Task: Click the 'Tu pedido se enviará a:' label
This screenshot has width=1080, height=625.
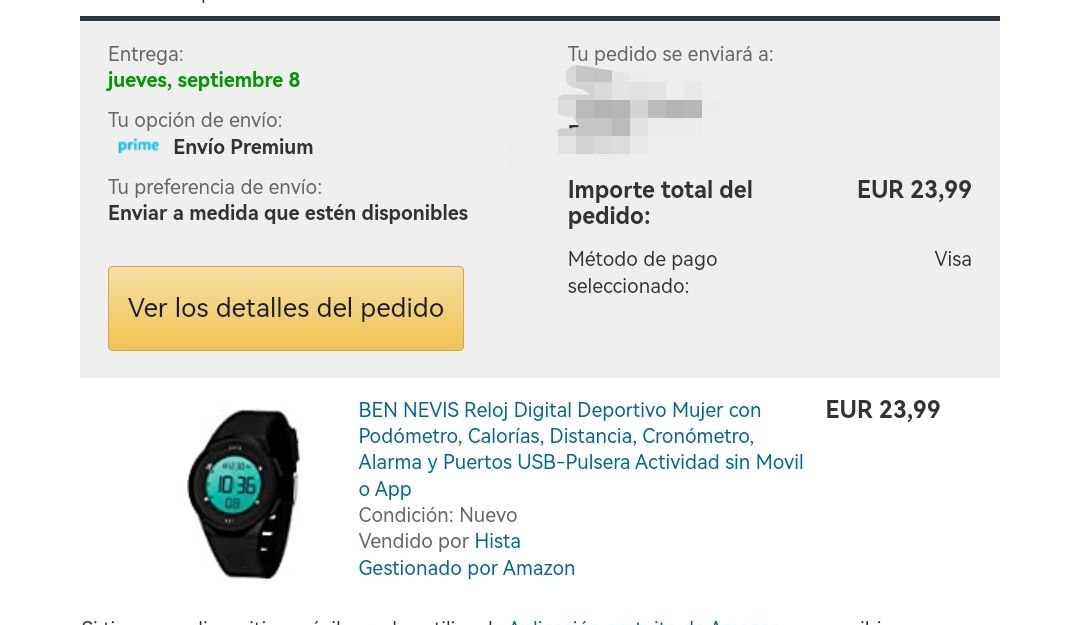Action: point(670,54)
